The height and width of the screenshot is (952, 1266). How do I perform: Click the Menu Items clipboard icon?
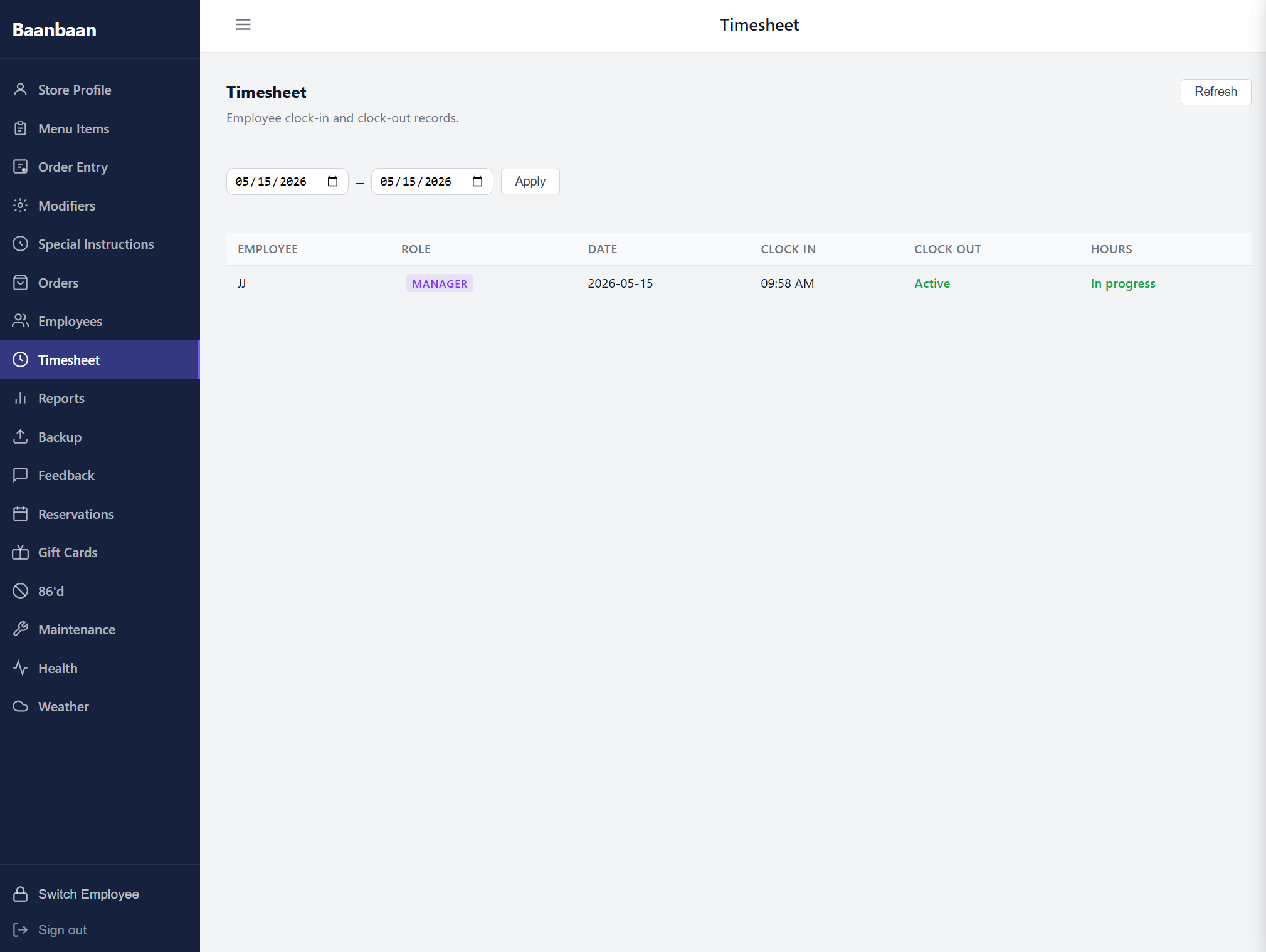[x=21, y=128]
